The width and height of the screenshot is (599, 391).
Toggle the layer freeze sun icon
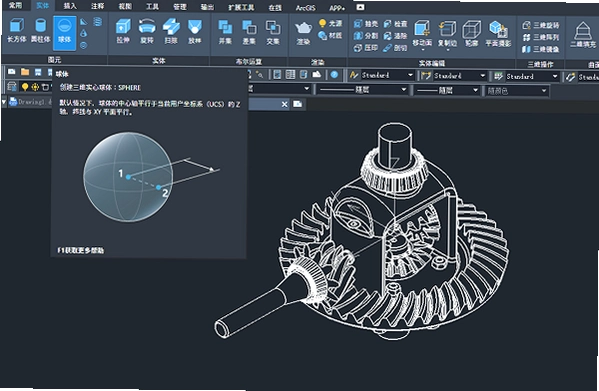click(35, 87)
